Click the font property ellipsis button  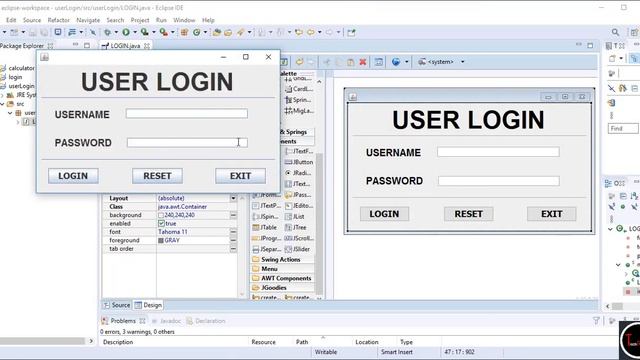coord(233,232)
